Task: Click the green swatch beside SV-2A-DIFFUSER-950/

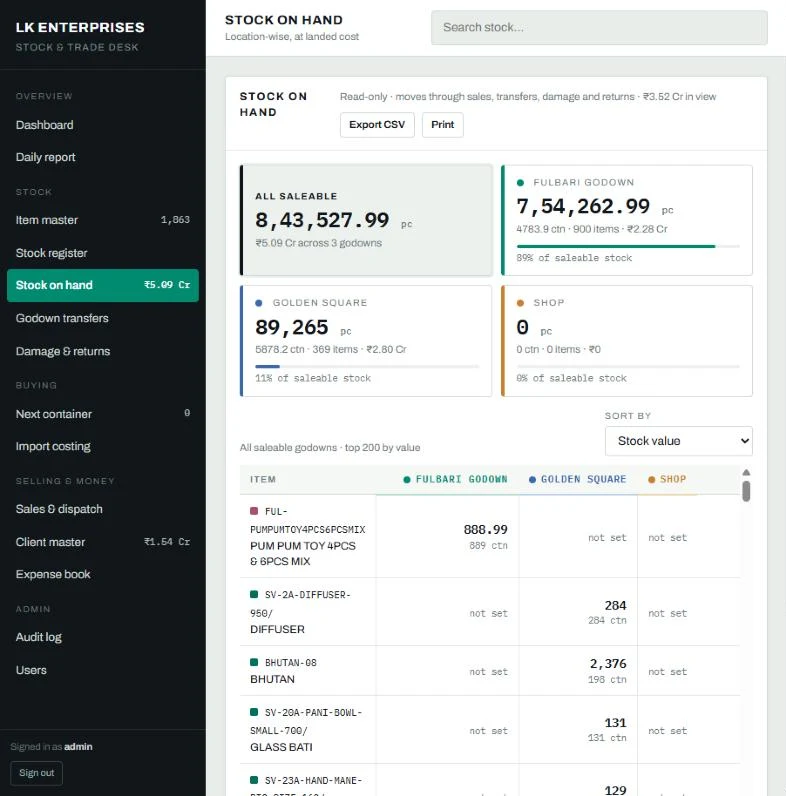Action: coord(254,594)
